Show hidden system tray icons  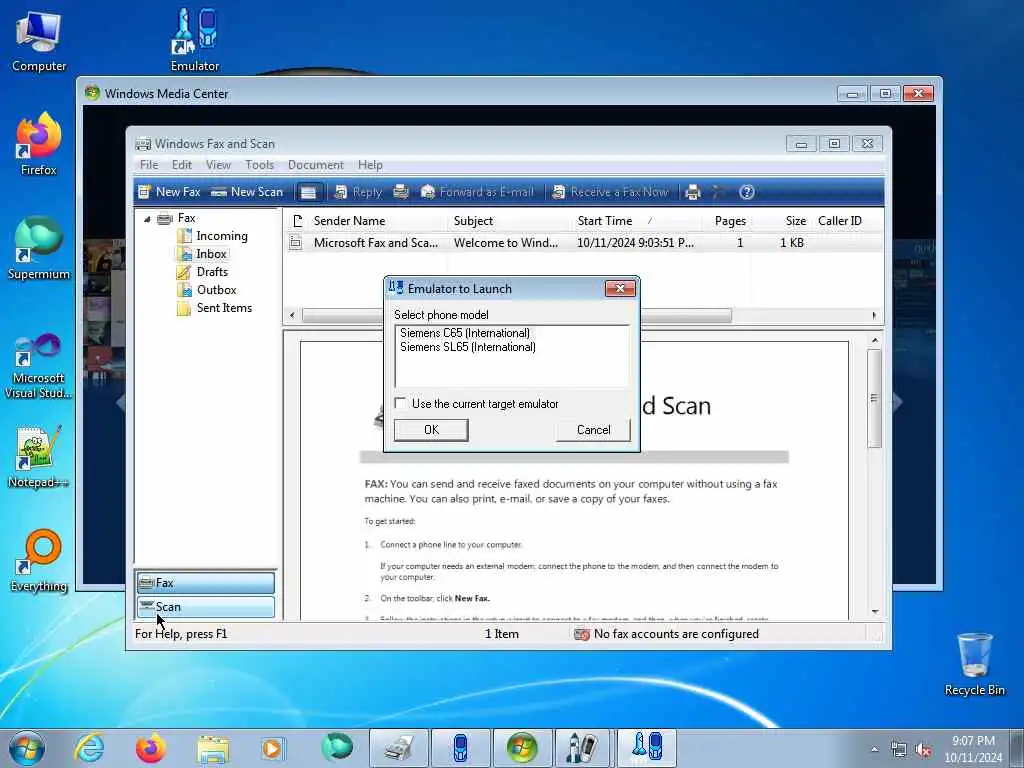(874, 749)
